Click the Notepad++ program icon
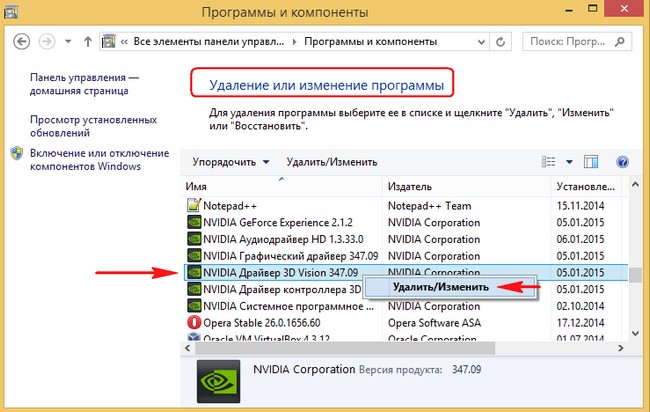650x412 pixels. (195, 204)
